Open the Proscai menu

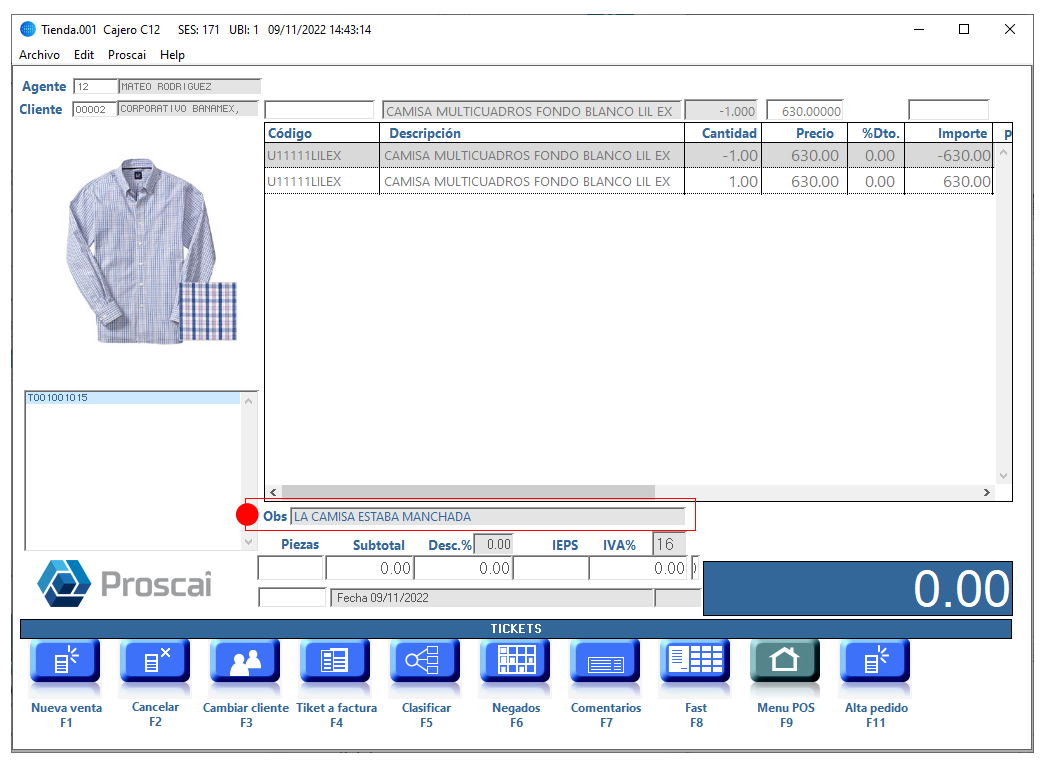pos(127,55)
